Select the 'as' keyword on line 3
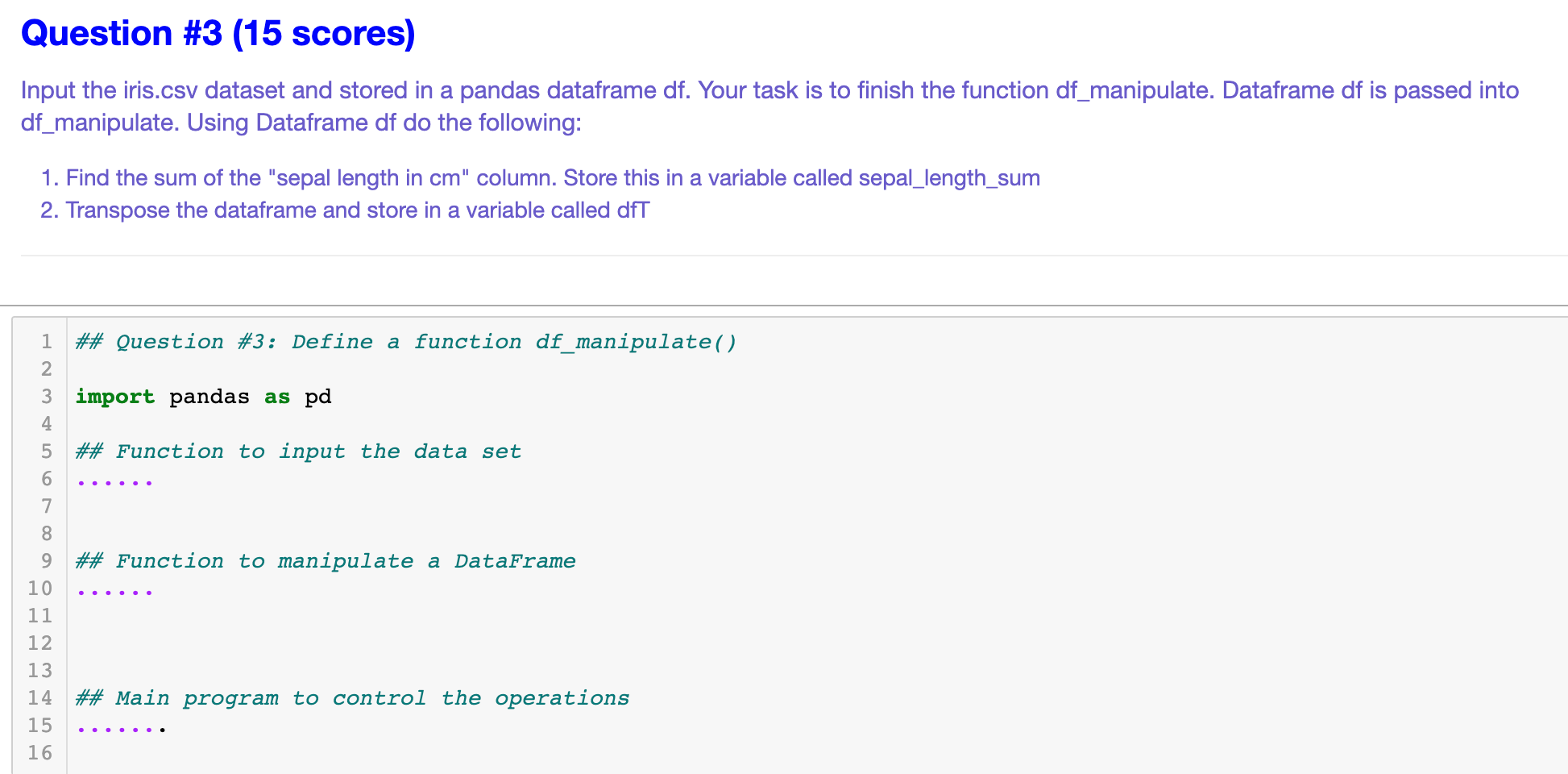The width and height of the screenshot is (1568, 774). (x=276, y=396)
